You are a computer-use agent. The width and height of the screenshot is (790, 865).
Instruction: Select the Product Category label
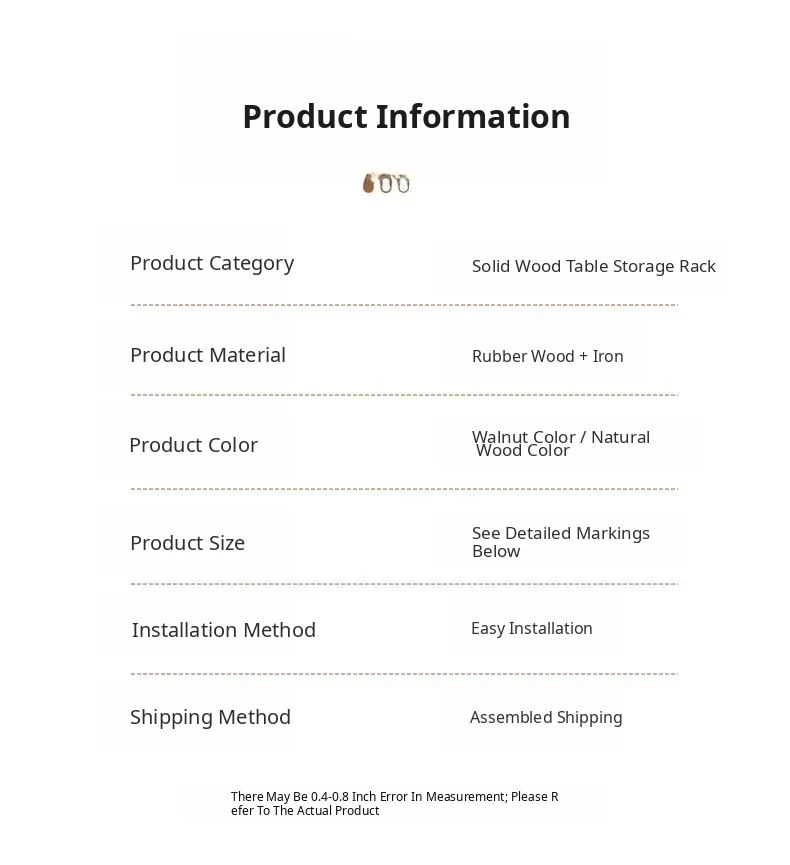point(212,263)
